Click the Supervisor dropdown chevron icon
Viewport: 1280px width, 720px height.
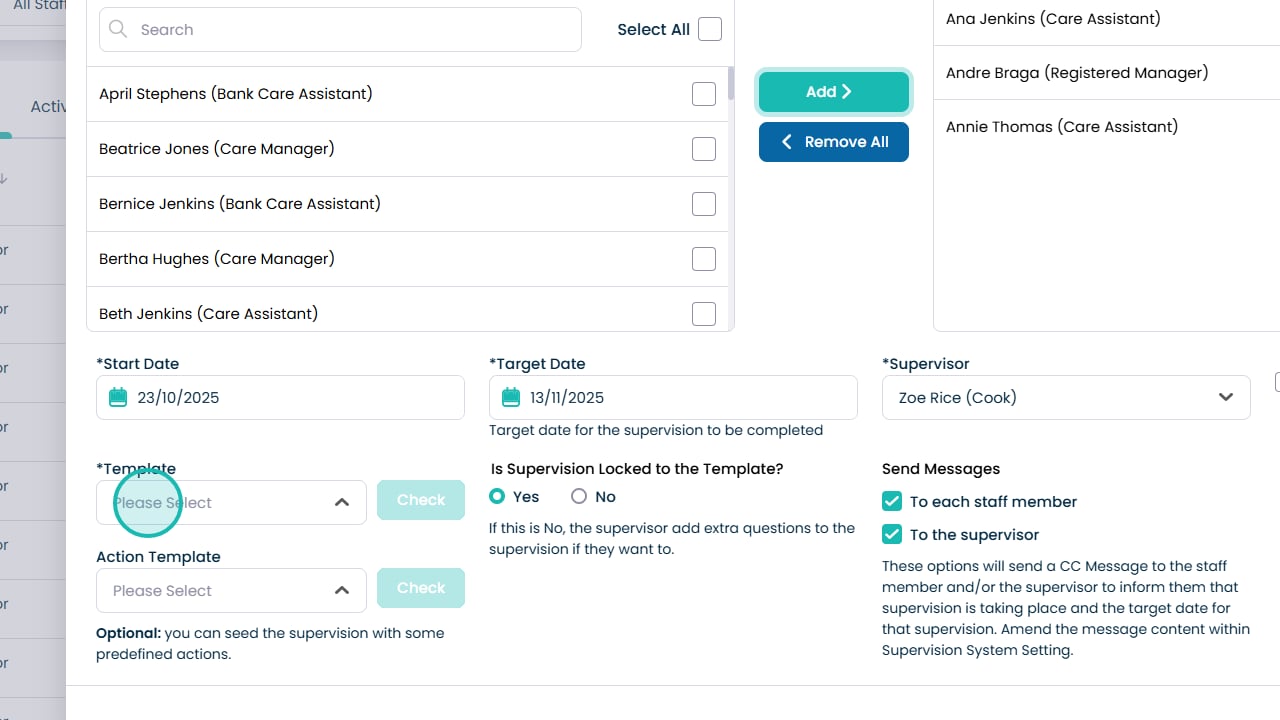click(x=1226, y=397)
